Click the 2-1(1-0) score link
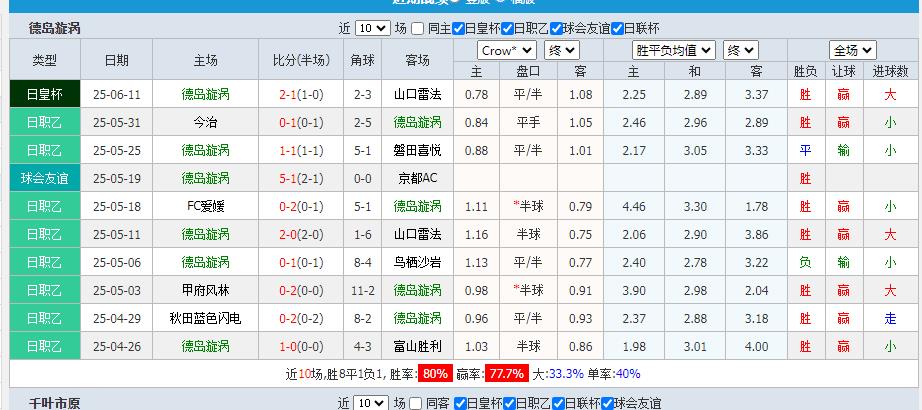Screen dimensions: 922x410 (301, 95)
